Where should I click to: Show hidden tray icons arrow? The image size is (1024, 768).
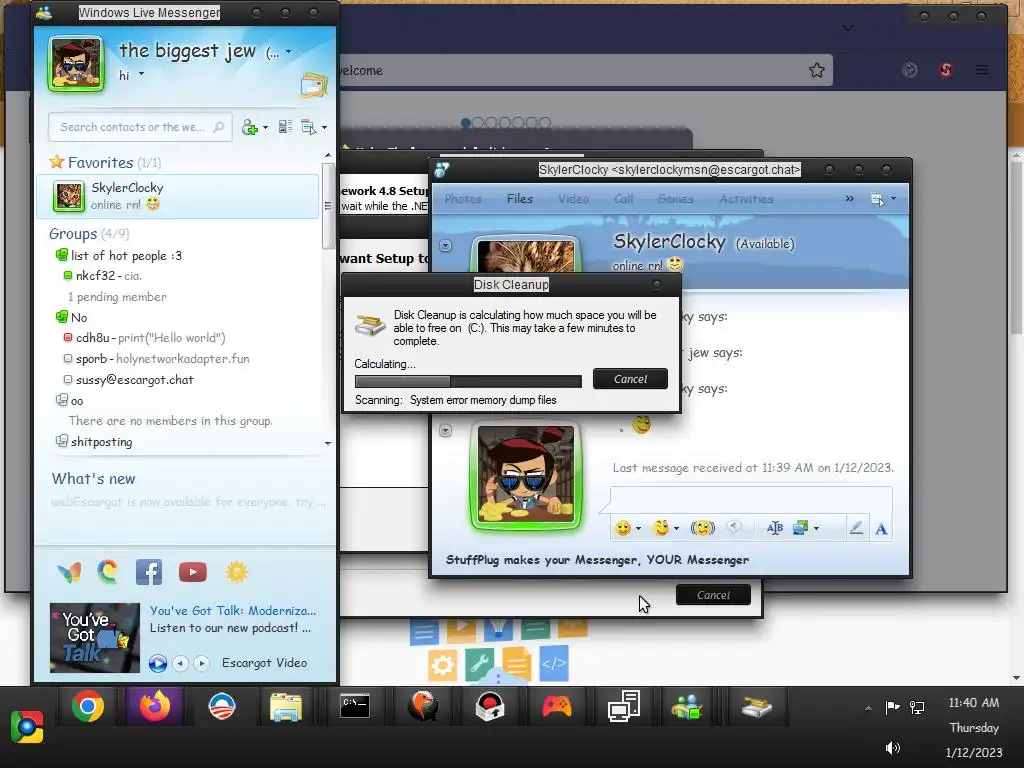868,708
